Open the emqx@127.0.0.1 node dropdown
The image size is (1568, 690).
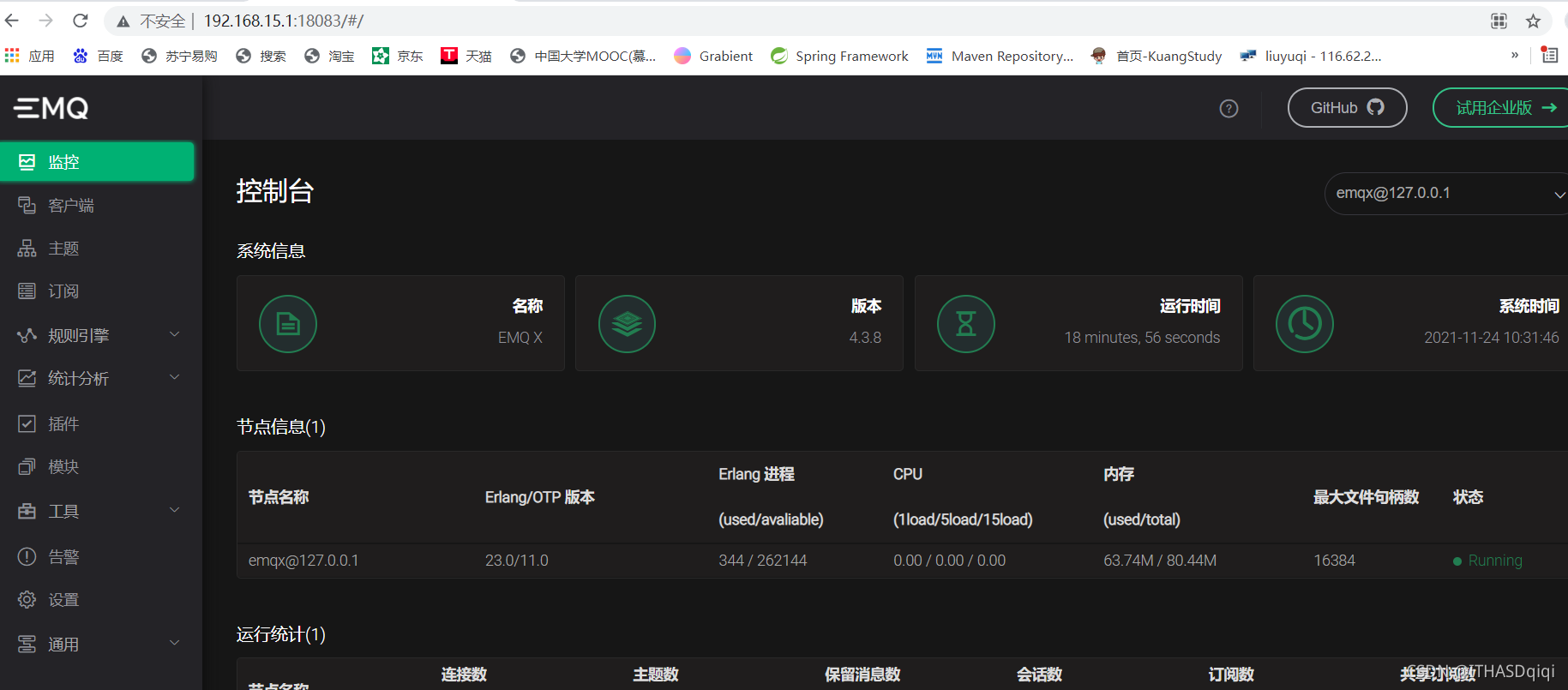(x=1447, y=194)
